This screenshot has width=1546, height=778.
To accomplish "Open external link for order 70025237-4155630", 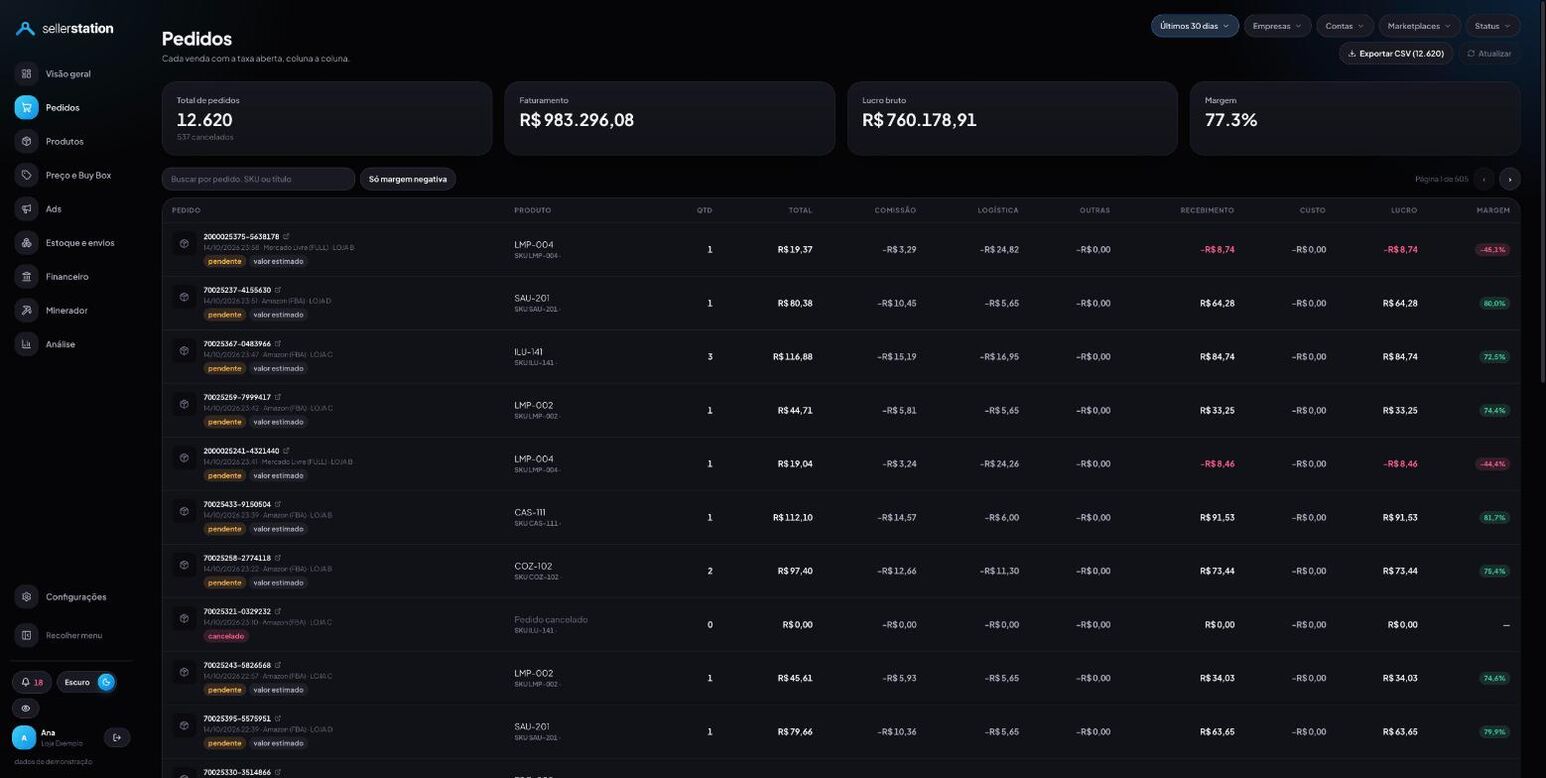I will click(x=278, y=290).
